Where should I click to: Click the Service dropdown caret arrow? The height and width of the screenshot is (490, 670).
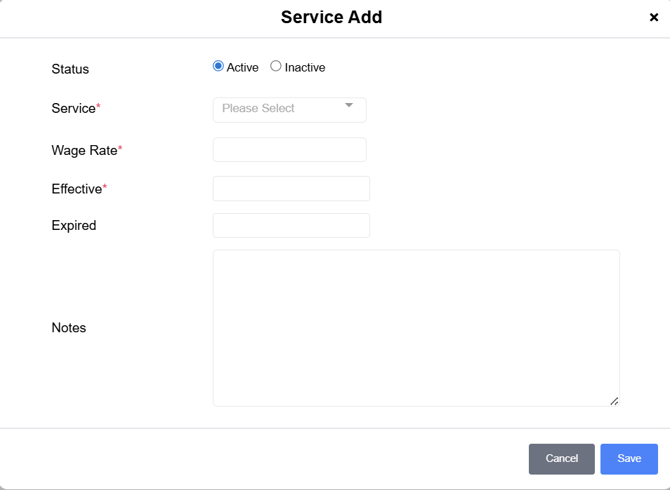349,106
